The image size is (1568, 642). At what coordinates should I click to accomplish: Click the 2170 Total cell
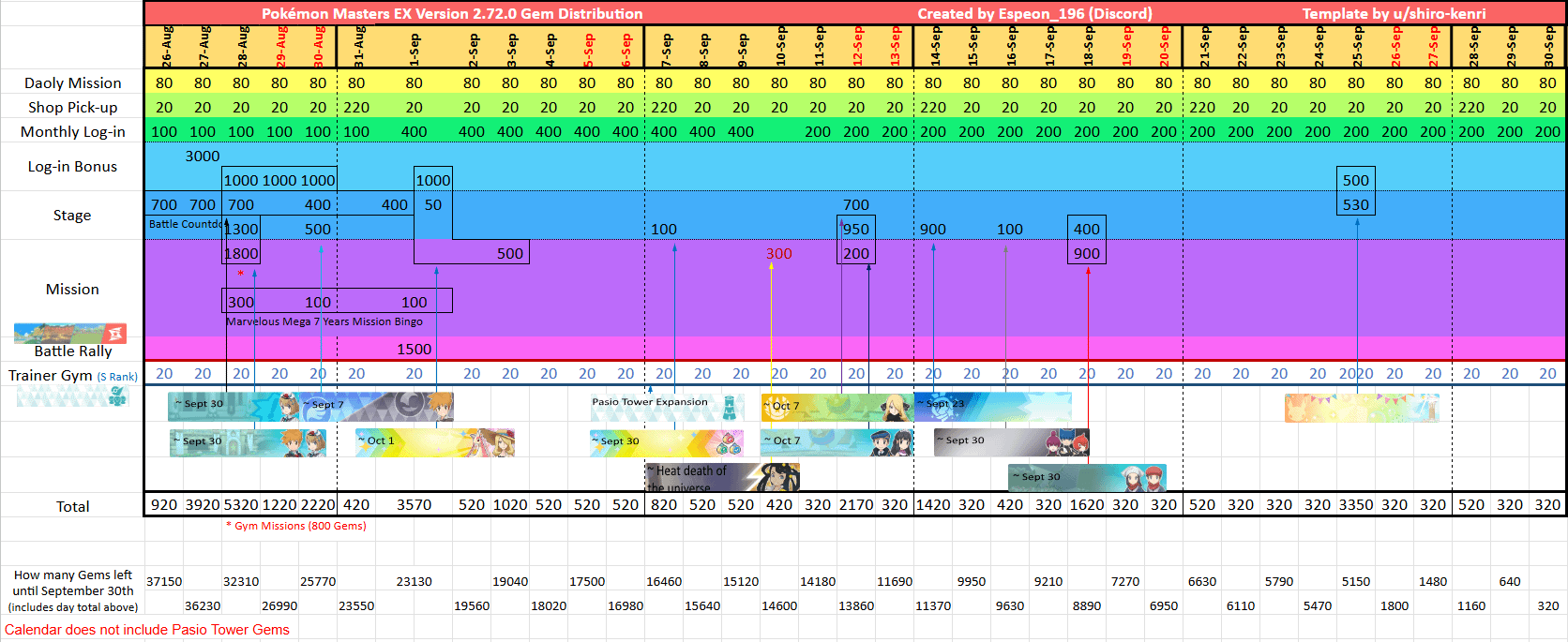(x=856, y=504)
